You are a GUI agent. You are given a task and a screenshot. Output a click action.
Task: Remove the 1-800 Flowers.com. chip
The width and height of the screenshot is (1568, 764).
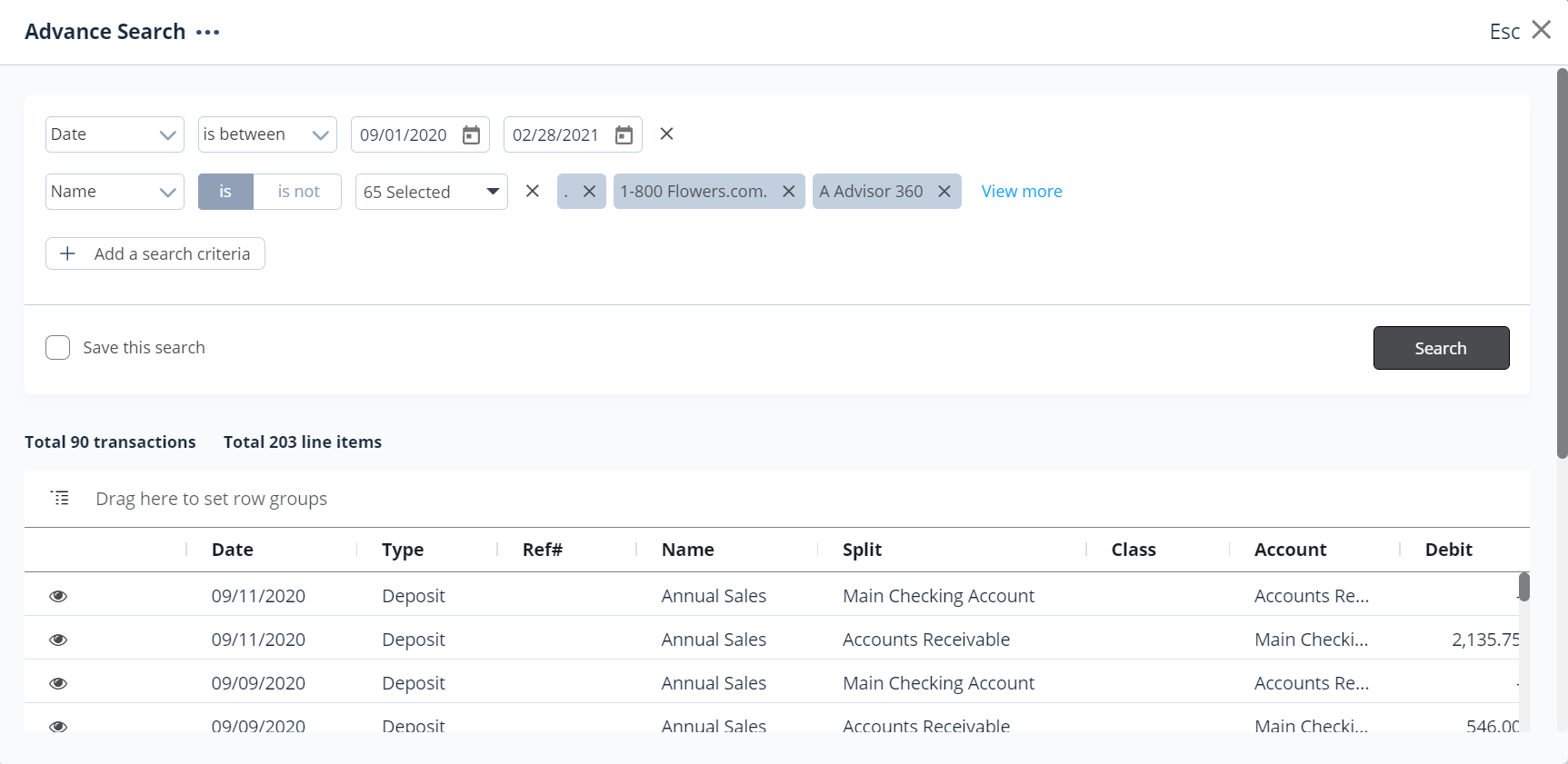(788, 192)
